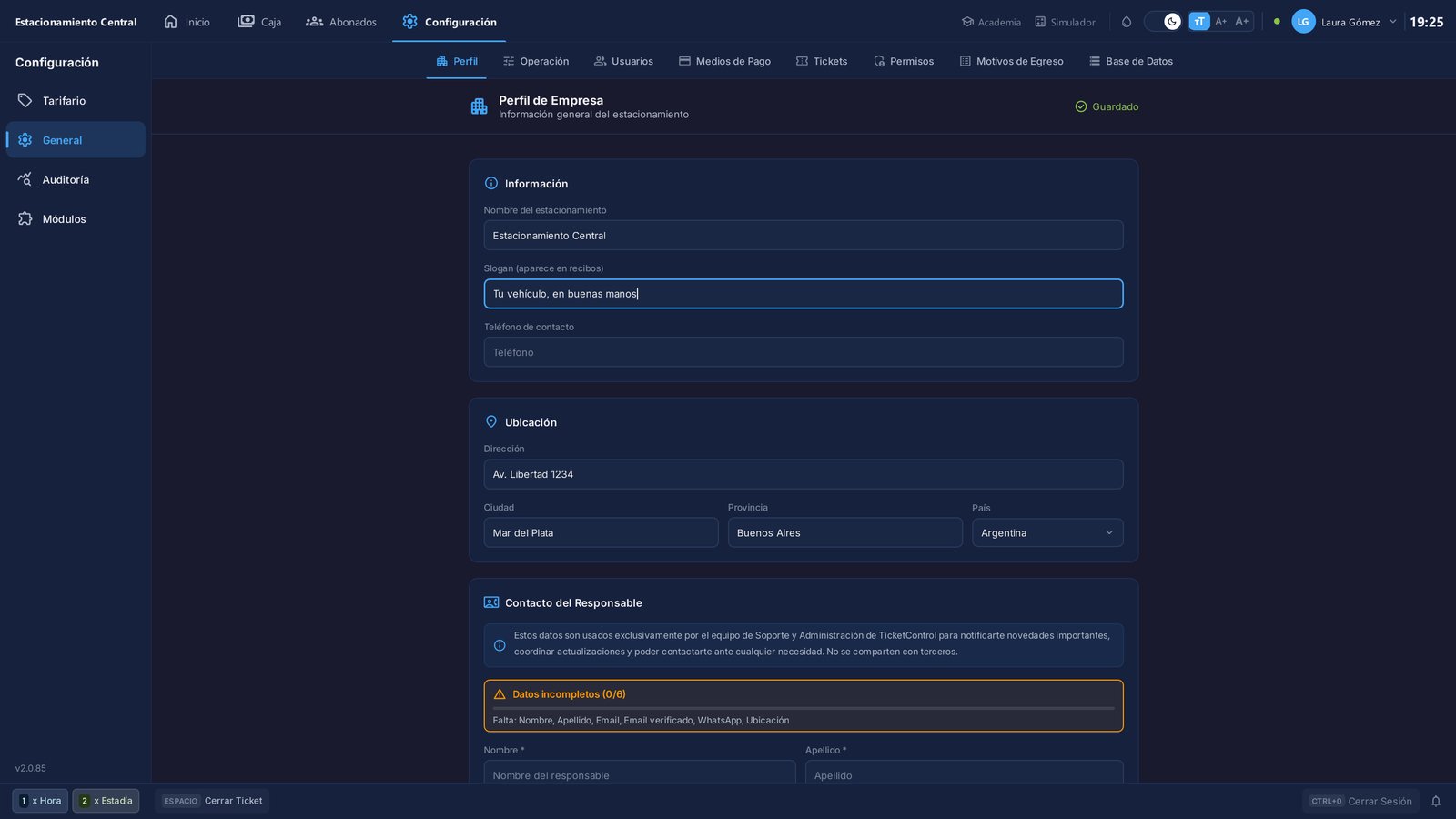
Task: Click the water-drop color theme icon
Action: pos(1127,22)
